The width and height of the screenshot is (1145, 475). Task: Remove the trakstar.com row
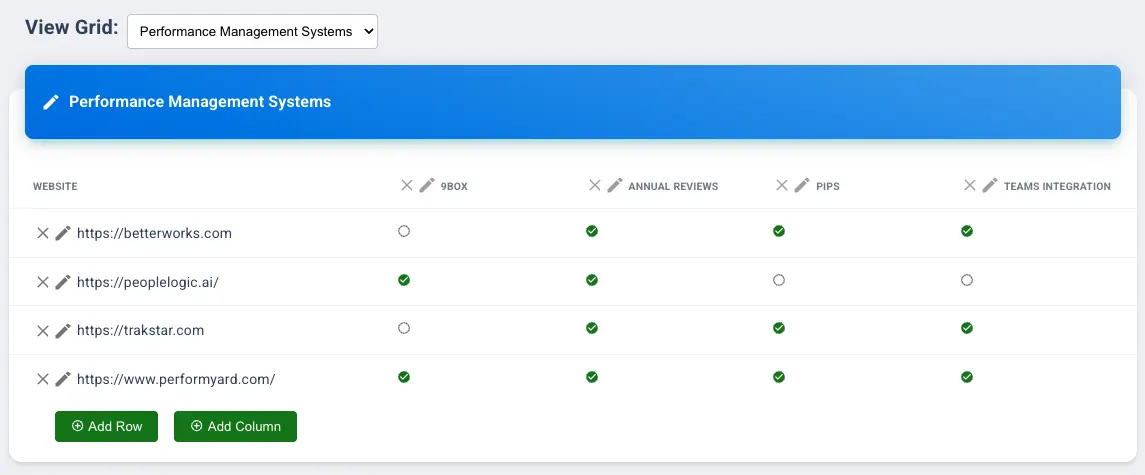pyautogui.click(x=42, y=330)
